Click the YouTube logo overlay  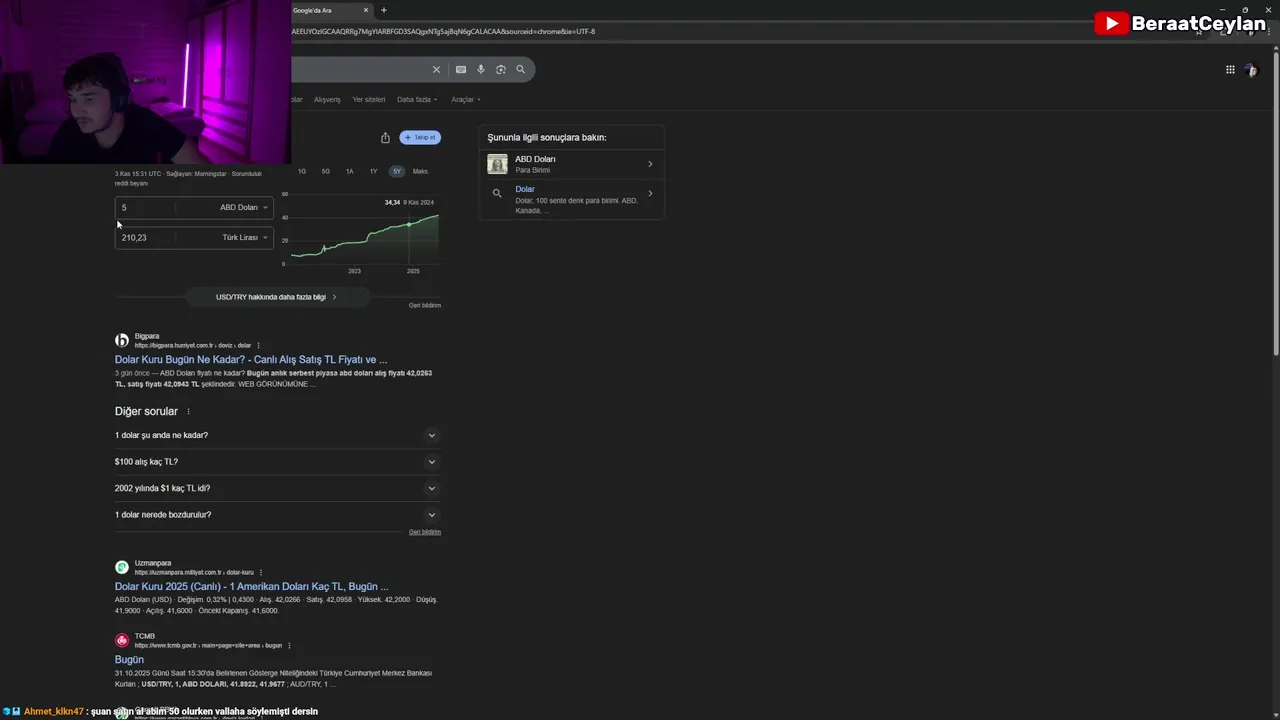pyautogui.click(x=1112, y=24)
